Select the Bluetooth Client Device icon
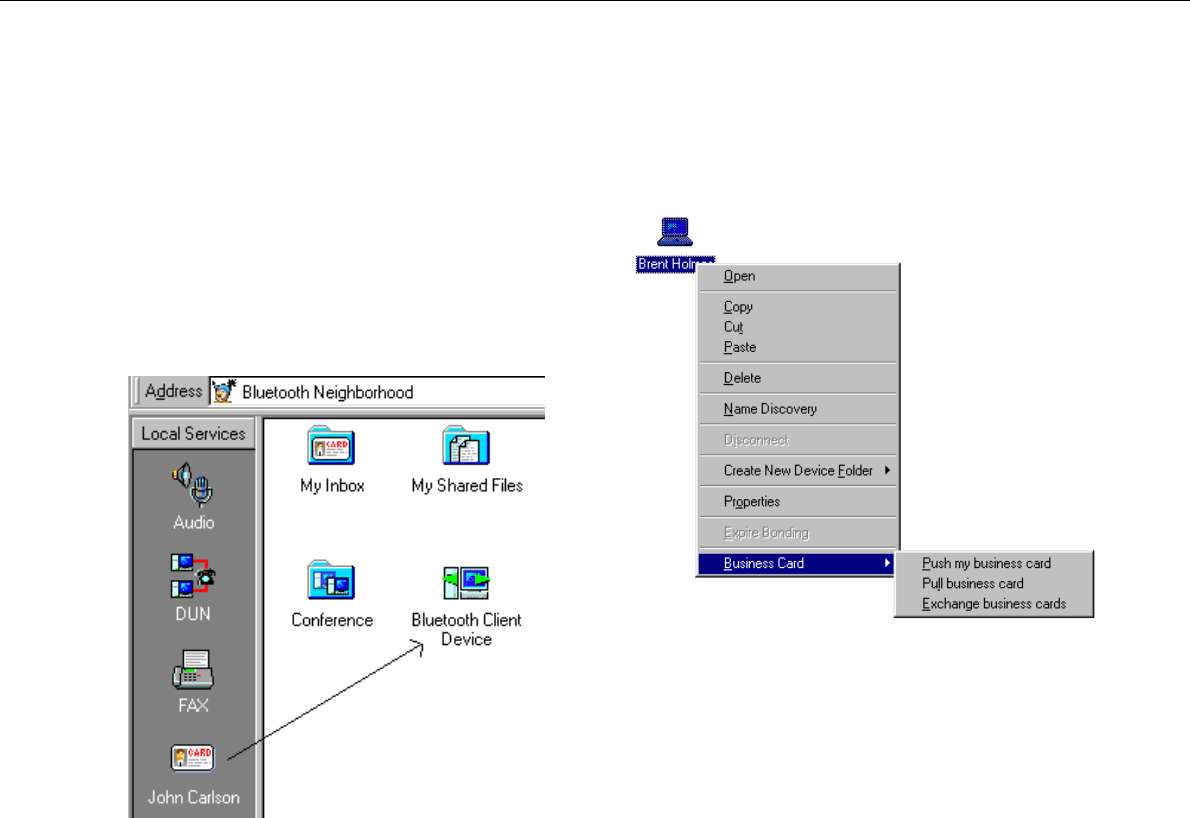 pyautogui.click(x=466, y=582)
